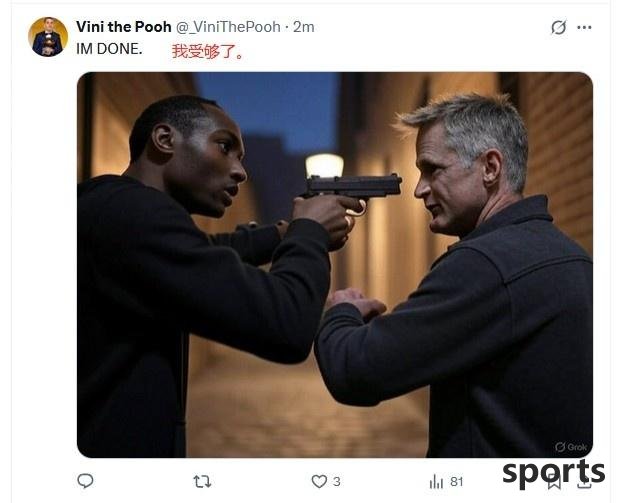
Task: Click the @_ViniThePooh handle
Action: tap(228, 27)
